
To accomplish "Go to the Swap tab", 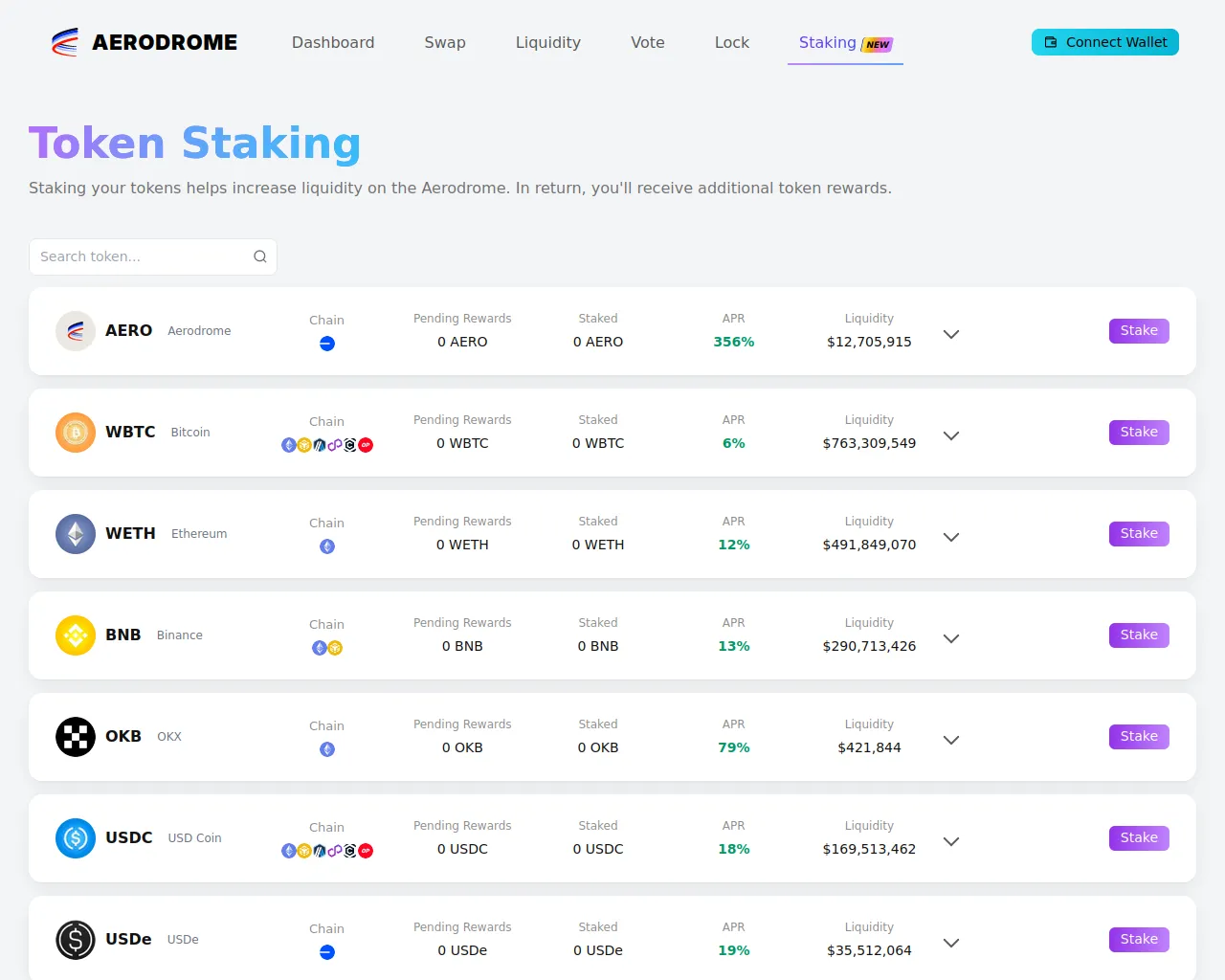I will point(445,42).
